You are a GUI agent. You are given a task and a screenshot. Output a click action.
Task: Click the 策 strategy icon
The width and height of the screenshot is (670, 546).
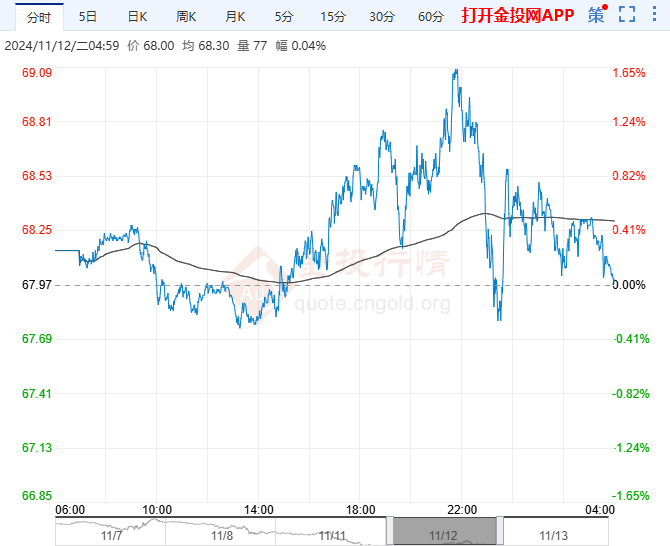click(x=596, y=15)
